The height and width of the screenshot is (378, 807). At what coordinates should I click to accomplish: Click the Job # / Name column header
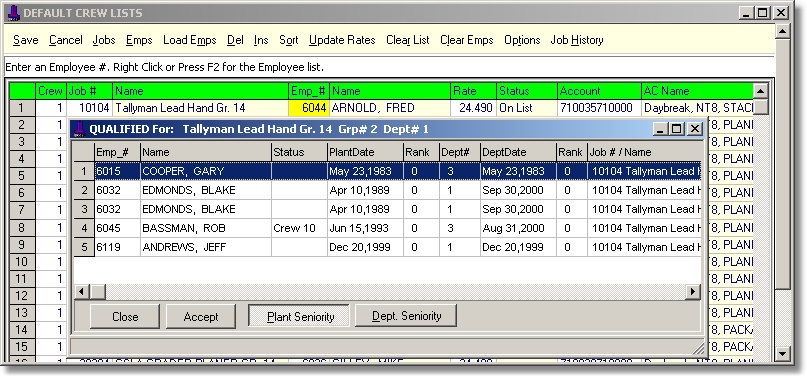pyautogui.click(x=644, y=152)
